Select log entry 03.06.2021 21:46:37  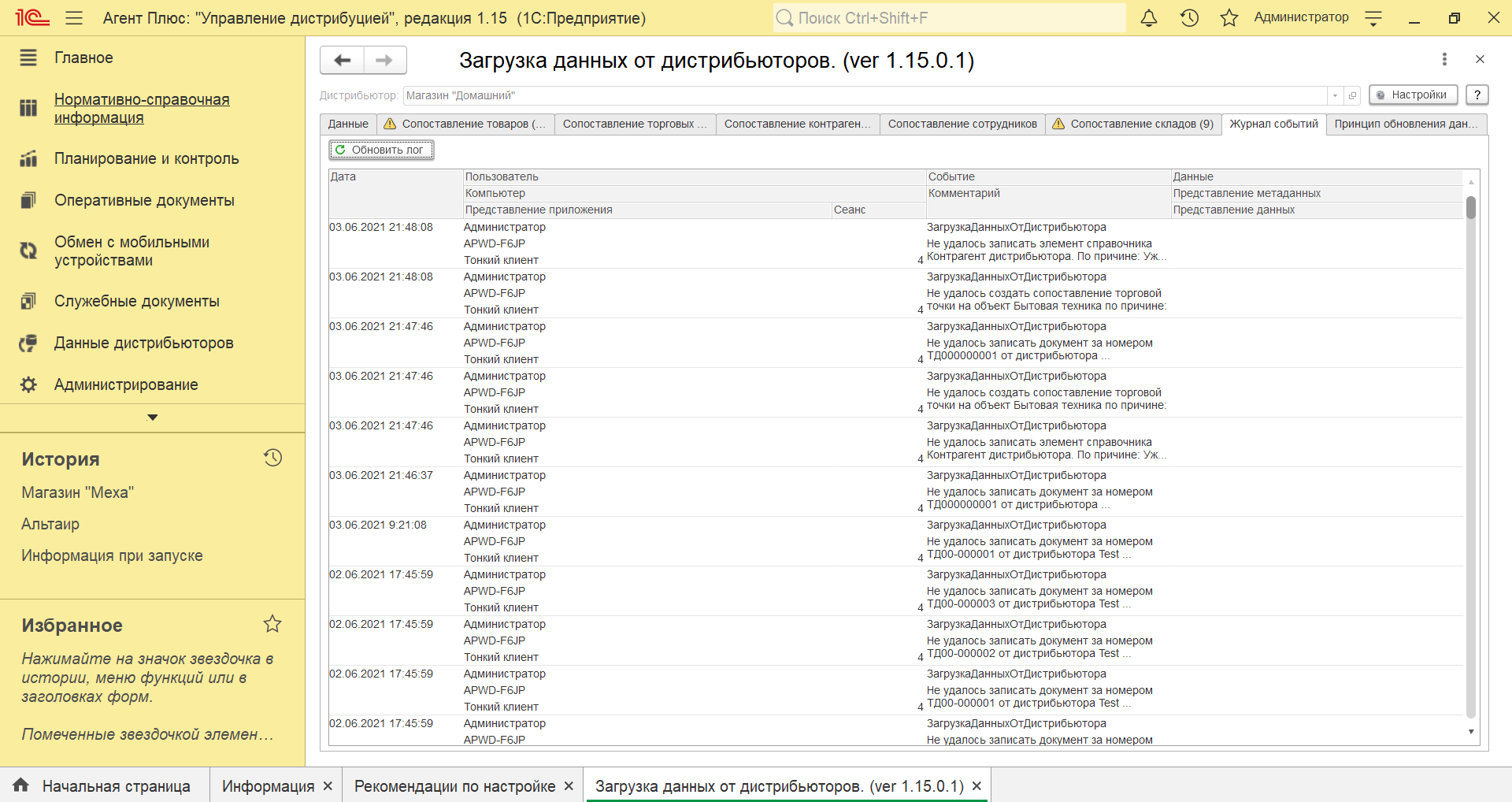(895, 492)
